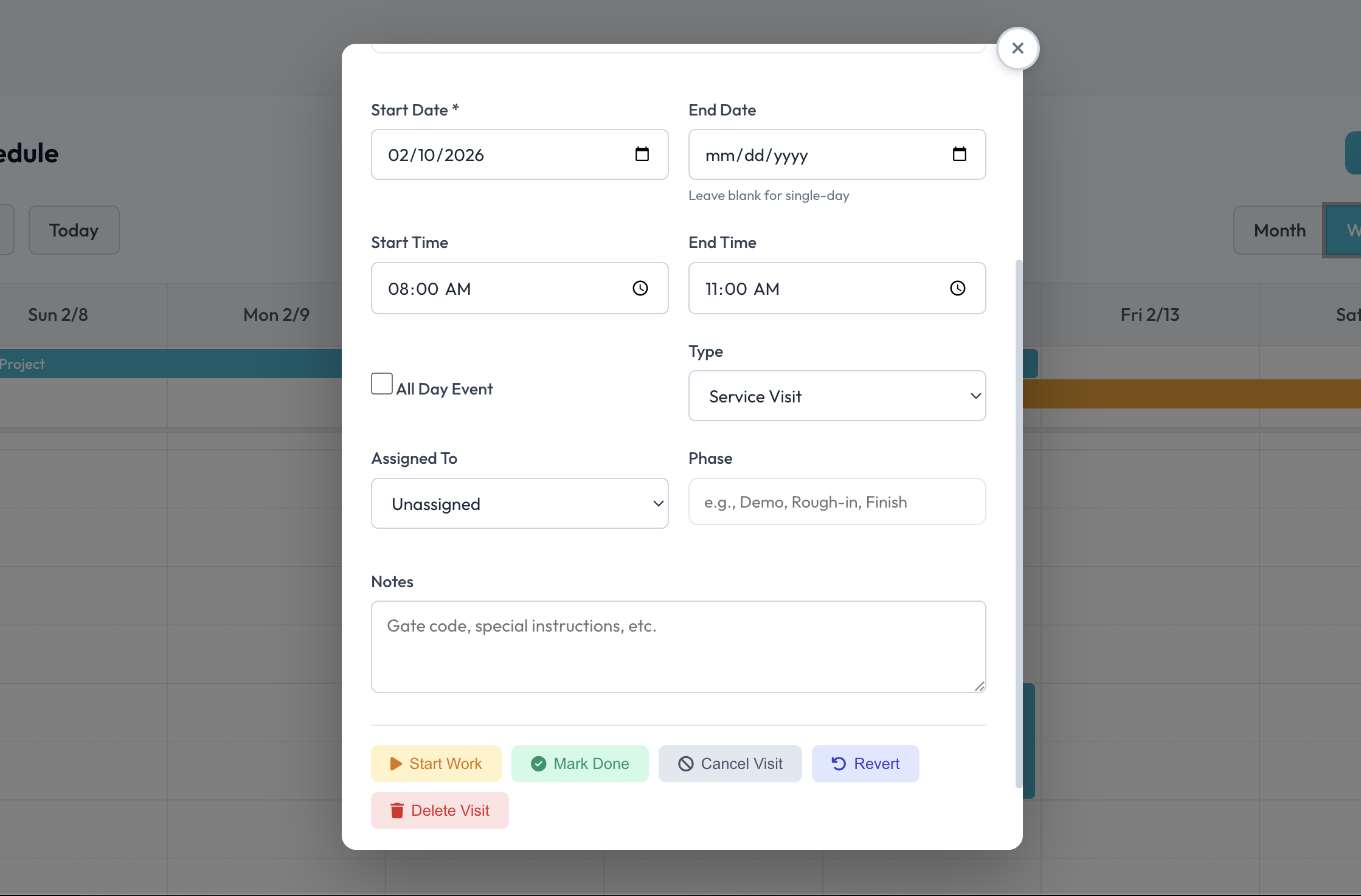
Task: Open the Start Time clock picker
Action: [640, 288]
